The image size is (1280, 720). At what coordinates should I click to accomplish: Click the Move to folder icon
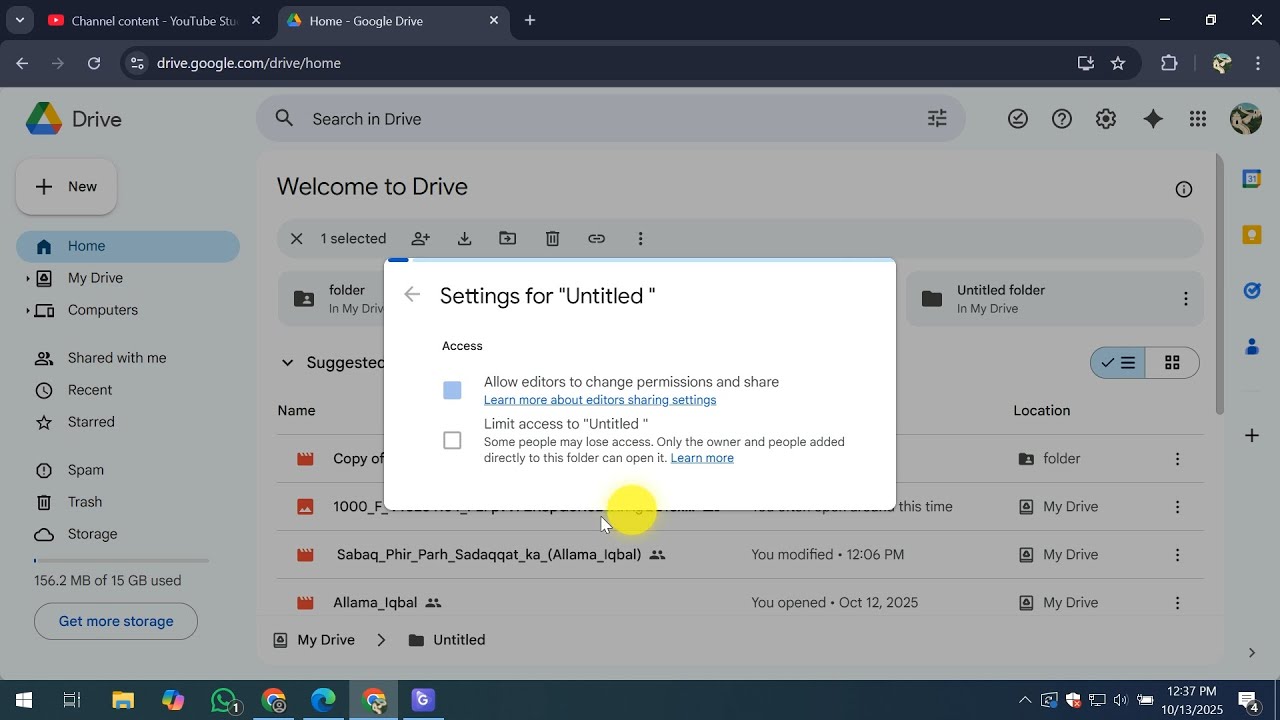[508, 239]
